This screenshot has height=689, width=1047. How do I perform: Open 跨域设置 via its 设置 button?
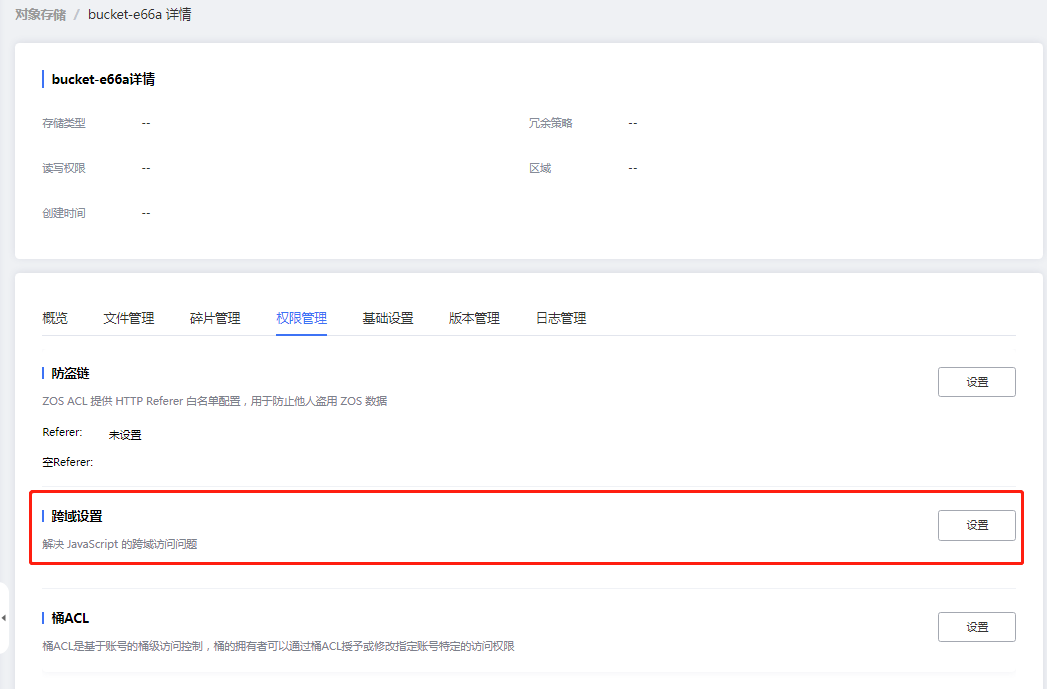tap(976, 524)
